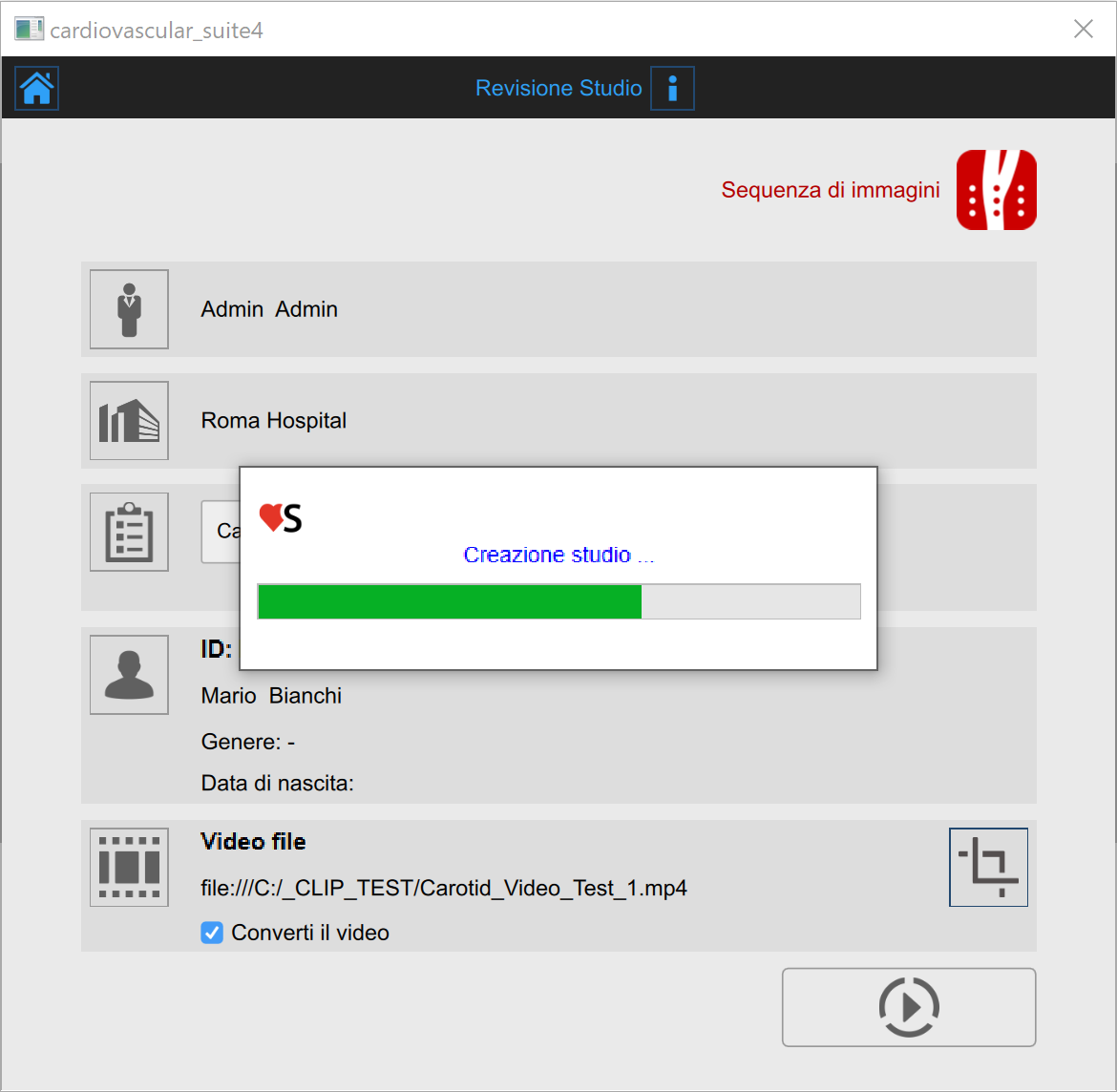Click the patient silhouette icon

point(129,675)
